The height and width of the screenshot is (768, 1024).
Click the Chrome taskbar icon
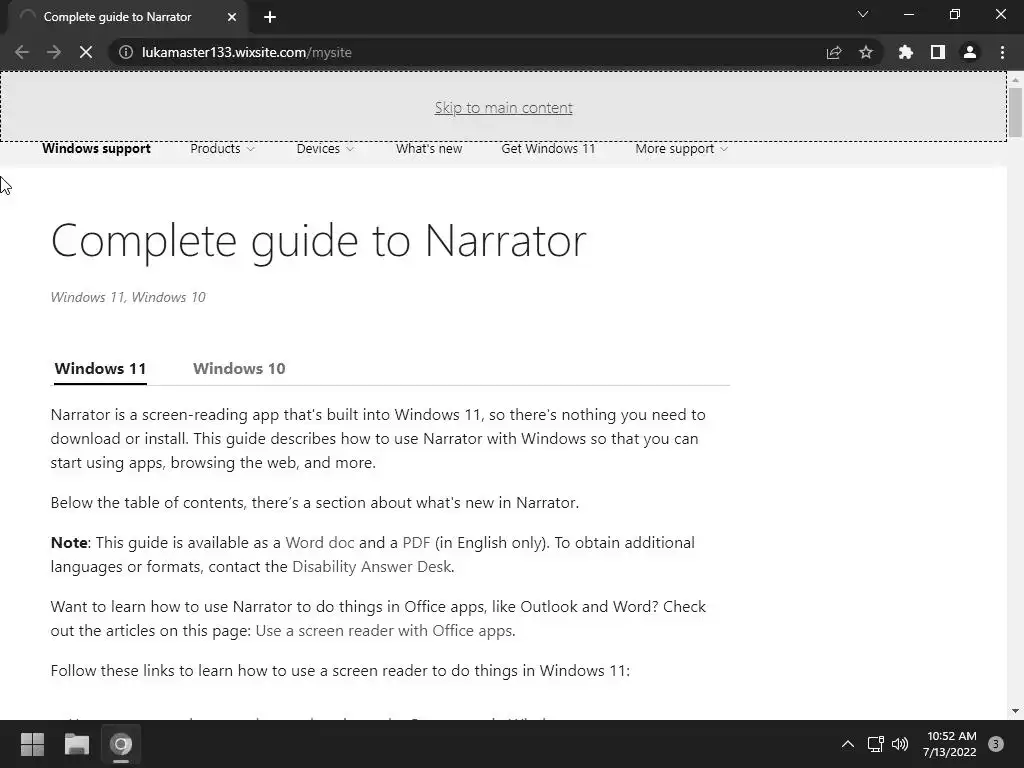click(x=121, y=744)
